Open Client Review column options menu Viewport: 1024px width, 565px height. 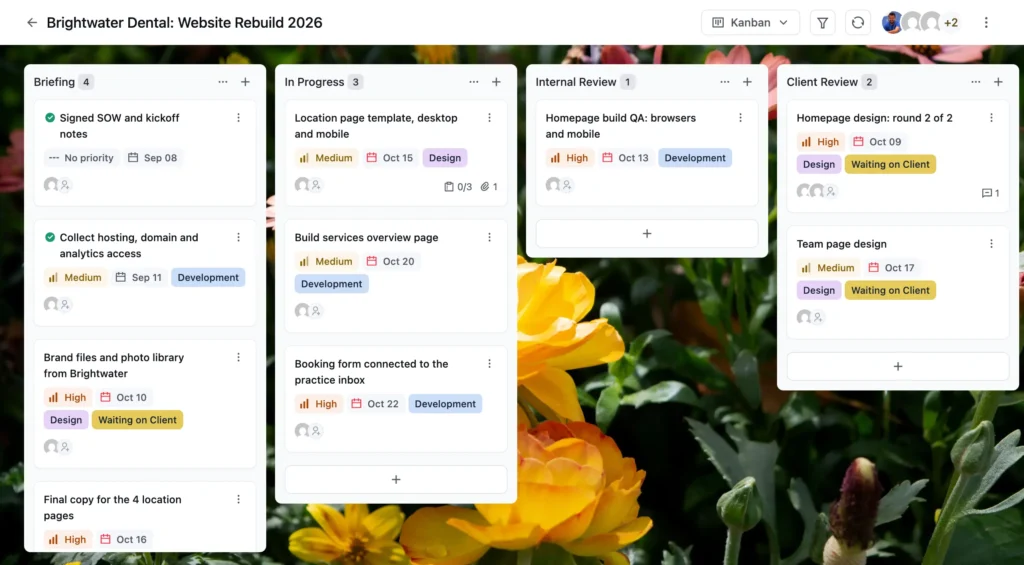975,82
